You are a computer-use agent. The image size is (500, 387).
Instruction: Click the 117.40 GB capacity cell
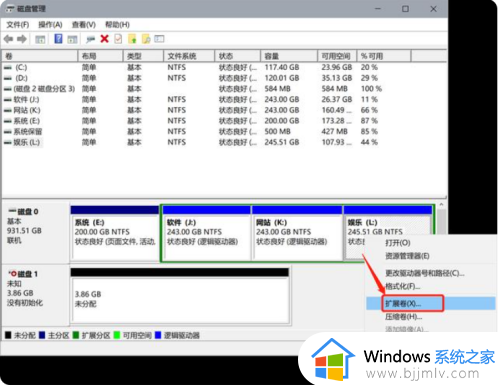tap(282, 68)
